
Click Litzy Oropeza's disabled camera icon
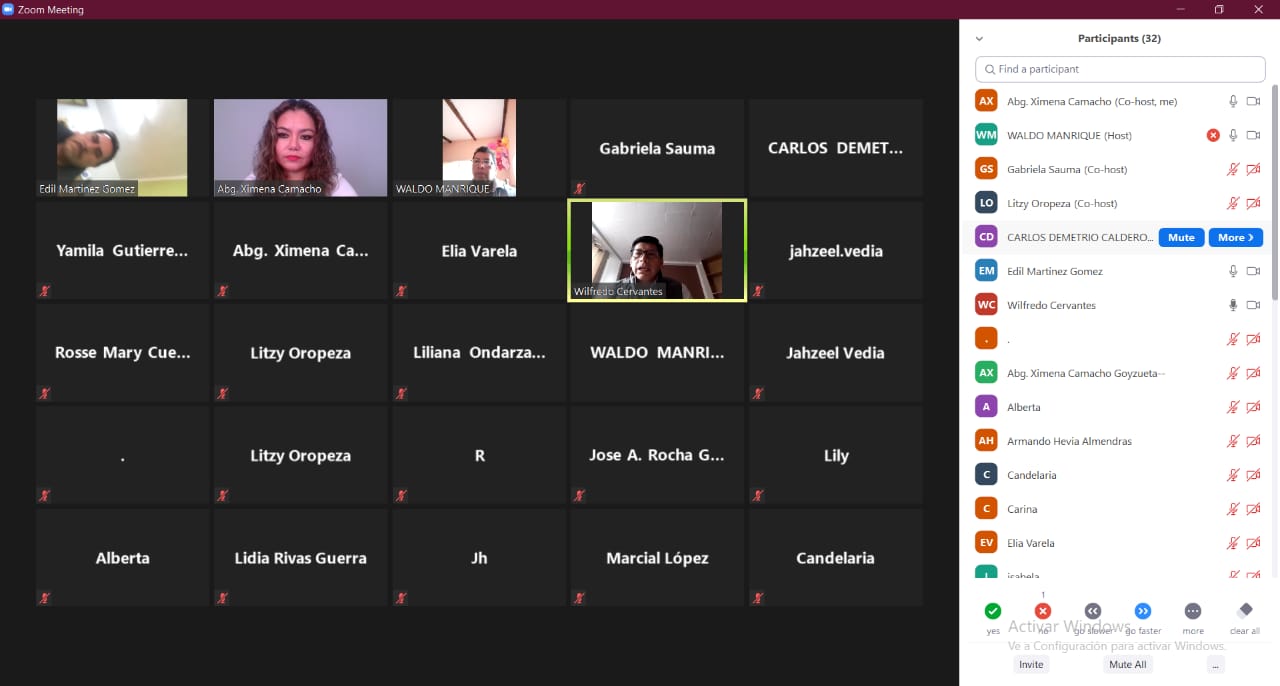click(x=1253, y=204)
